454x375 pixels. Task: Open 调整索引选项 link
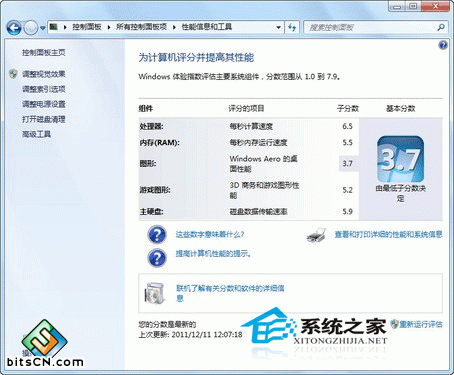click(44, 89)
